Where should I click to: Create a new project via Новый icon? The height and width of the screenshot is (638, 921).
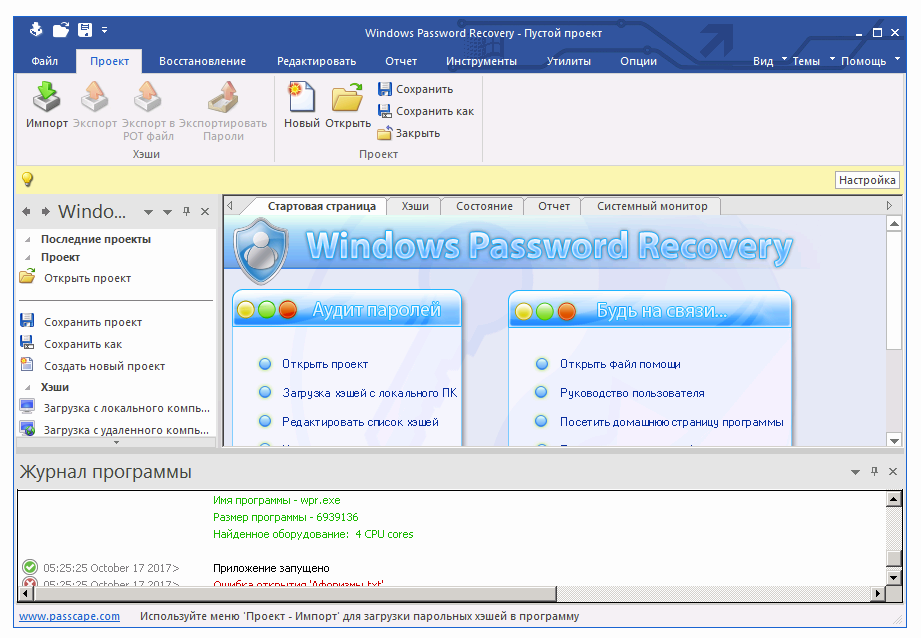point(301,98)
